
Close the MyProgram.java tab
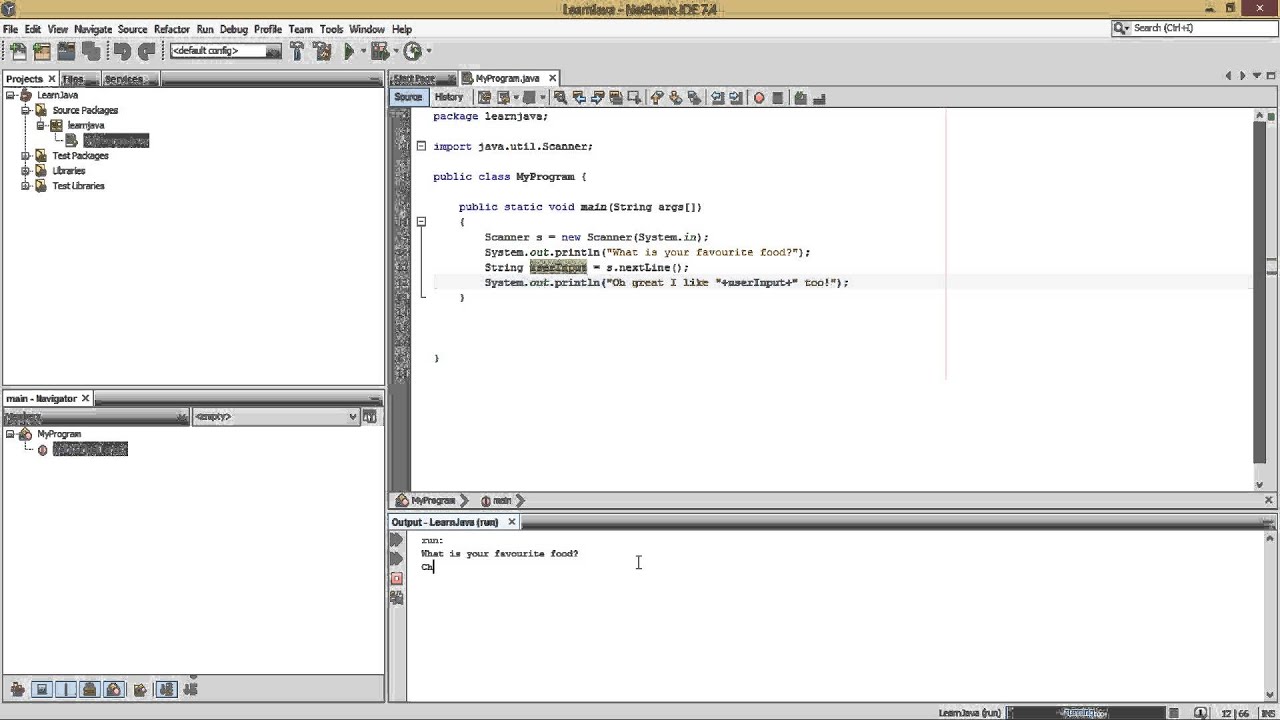pyautogui.click(x=552, y=78)
